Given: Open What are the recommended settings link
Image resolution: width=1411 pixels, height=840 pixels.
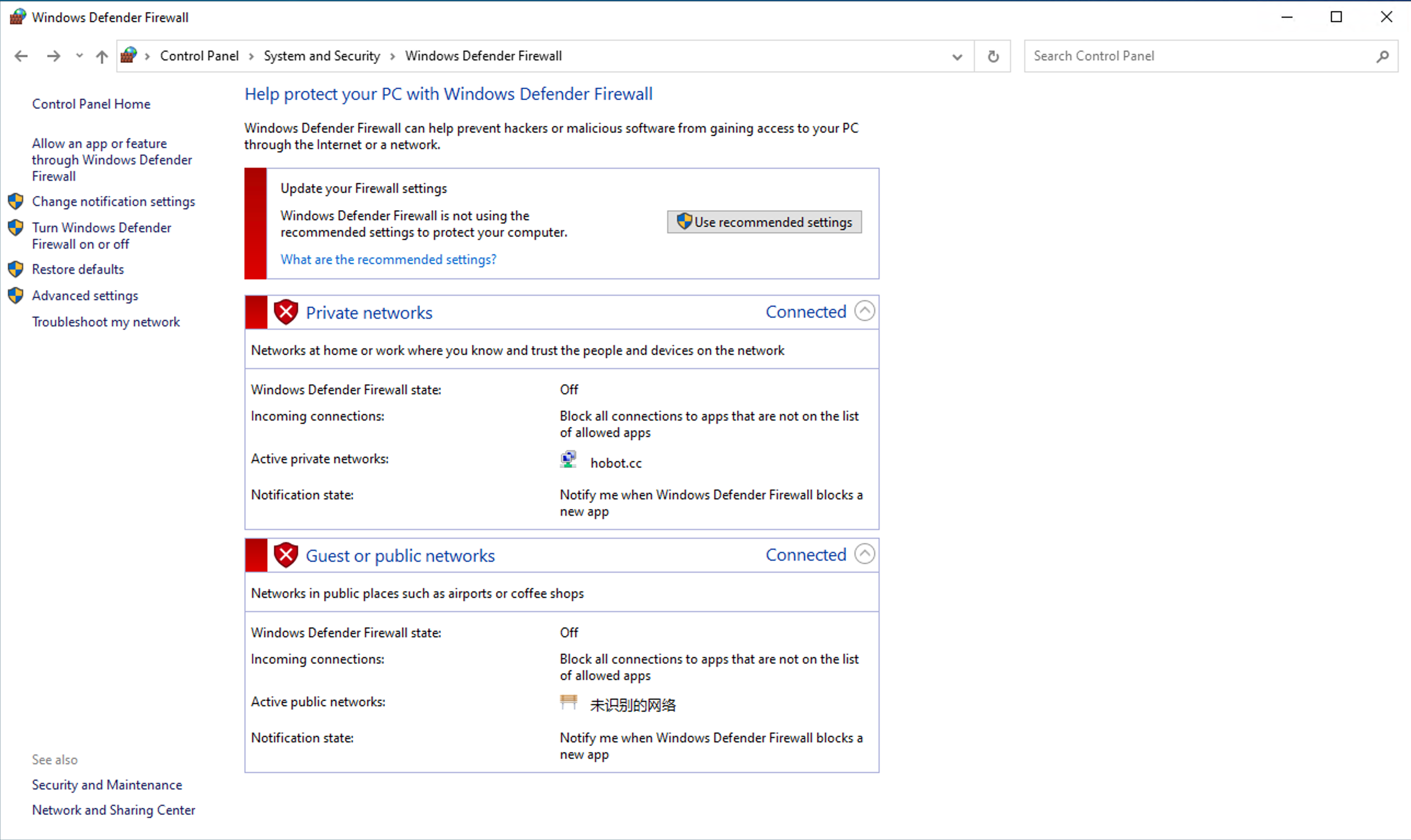Looking at the screenshot, I should (x=388, y=259).
